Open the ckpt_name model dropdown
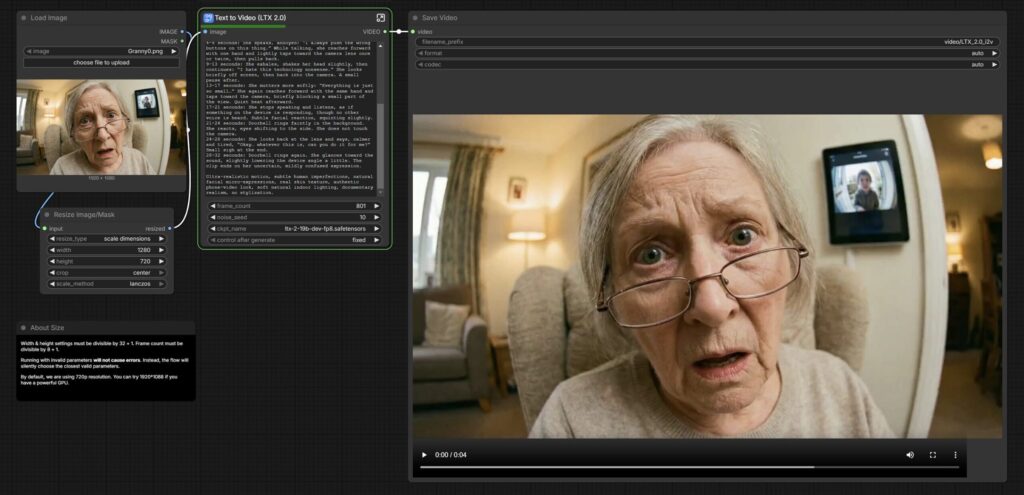The height and width of the screenshot is (495, 1024). (x=294, y=229)
